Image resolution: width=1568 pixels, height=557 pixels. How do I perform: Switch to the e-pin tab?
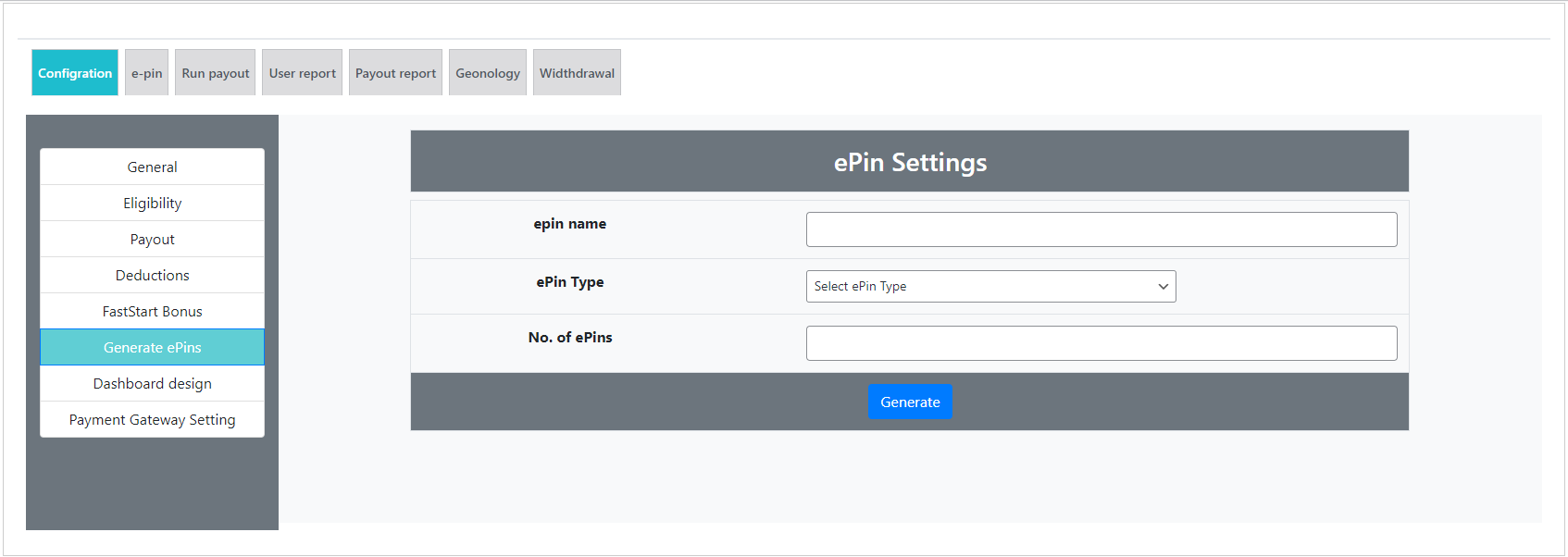tap(146, 73)
